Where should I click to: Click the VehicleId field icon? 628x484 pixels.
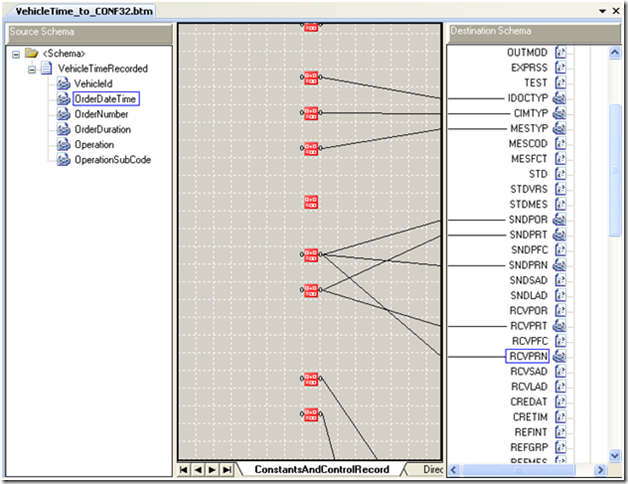coord(63,84)
